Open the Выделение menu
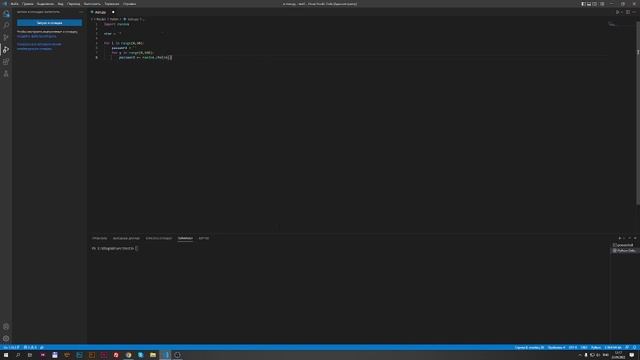The width and height of the screenshot is (640, 360). (45, 4)
